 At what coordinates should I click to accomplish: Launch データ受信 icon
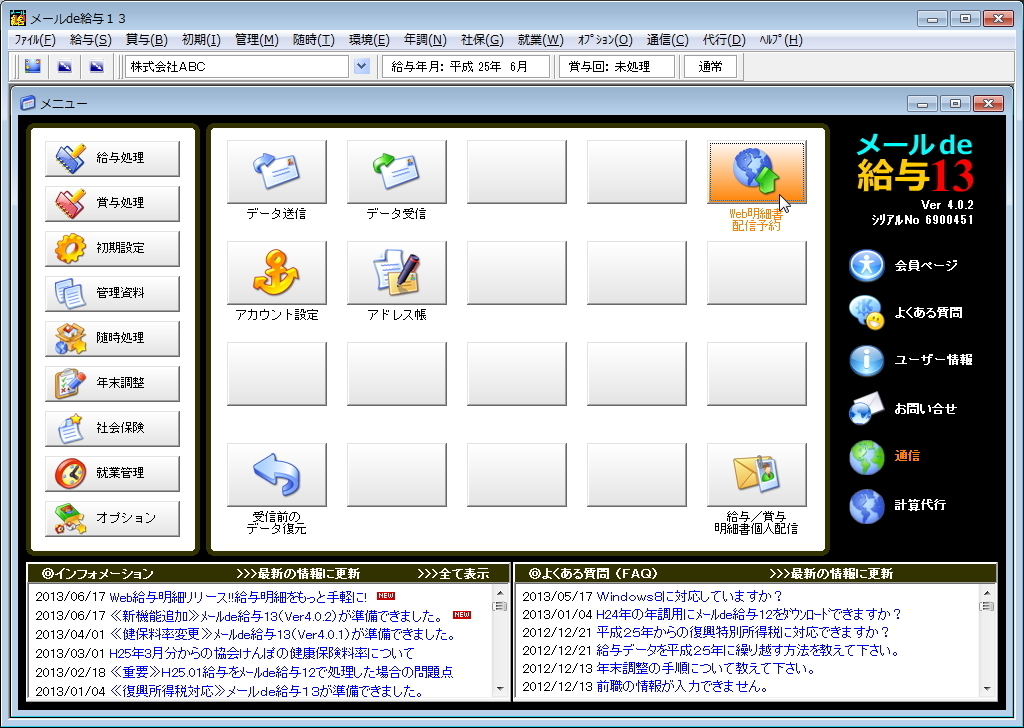397,172
